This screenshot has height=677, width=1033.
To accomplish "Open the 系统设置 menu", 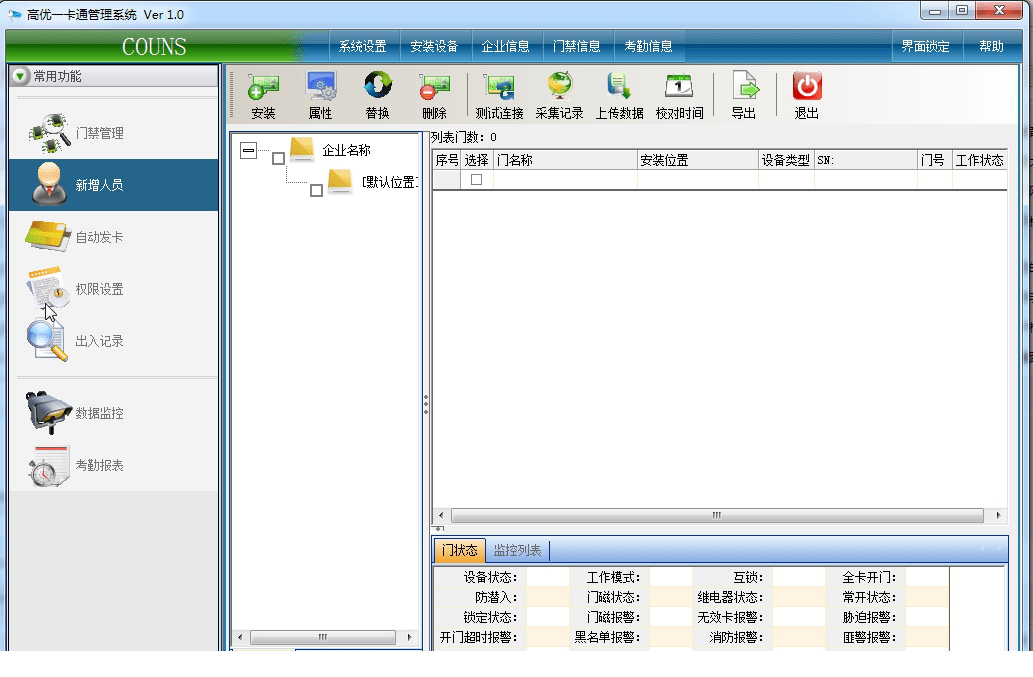I will tap(362, 45).
